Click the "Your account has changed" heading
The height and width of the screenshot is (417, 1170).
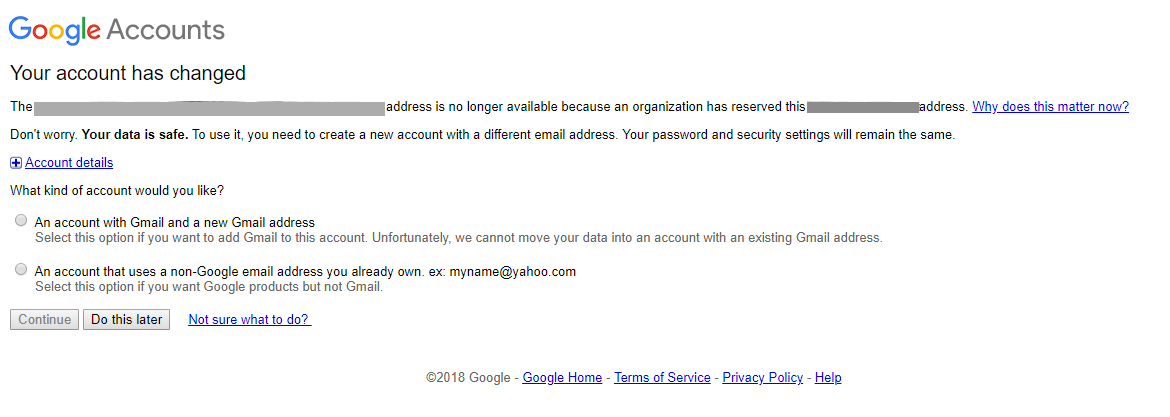128,73
